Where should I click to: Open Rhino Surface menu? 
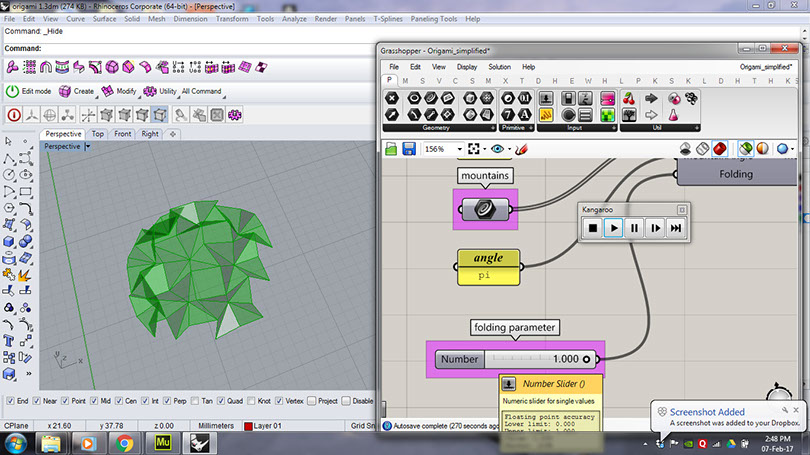(104, 19)
